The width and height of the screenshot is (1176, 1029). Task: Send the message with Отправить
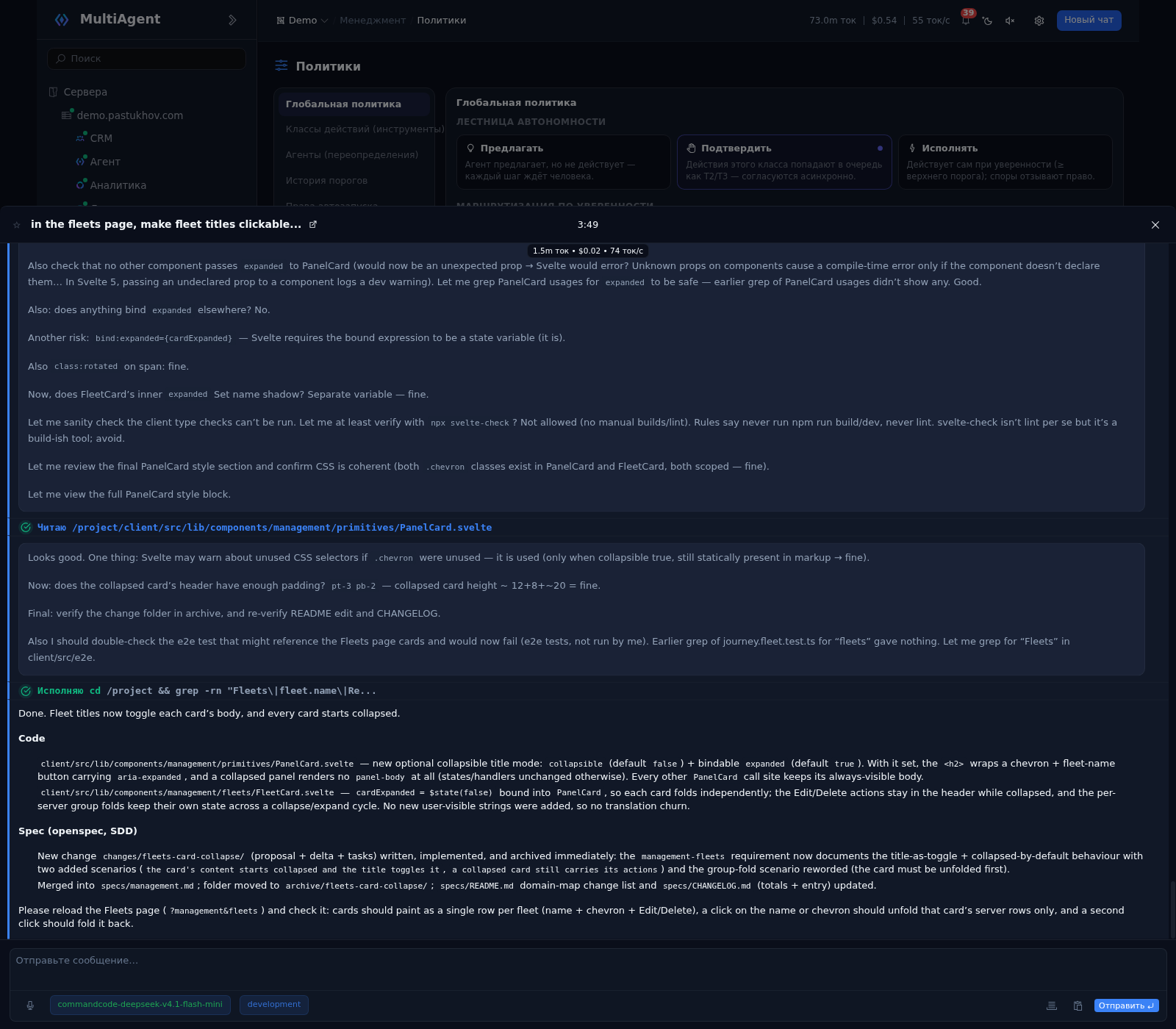click(x=1126, y=1005)
